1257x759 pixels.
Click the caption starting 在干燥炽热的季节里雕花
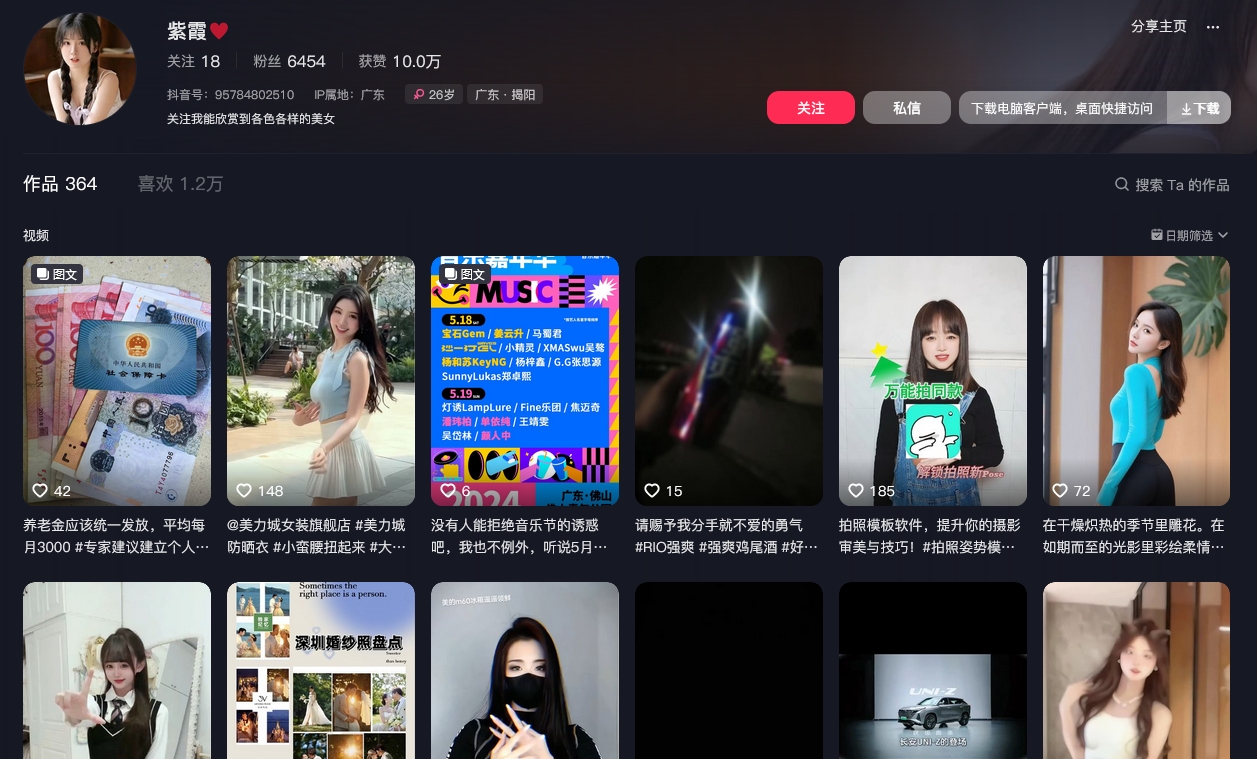point(1137,536)
